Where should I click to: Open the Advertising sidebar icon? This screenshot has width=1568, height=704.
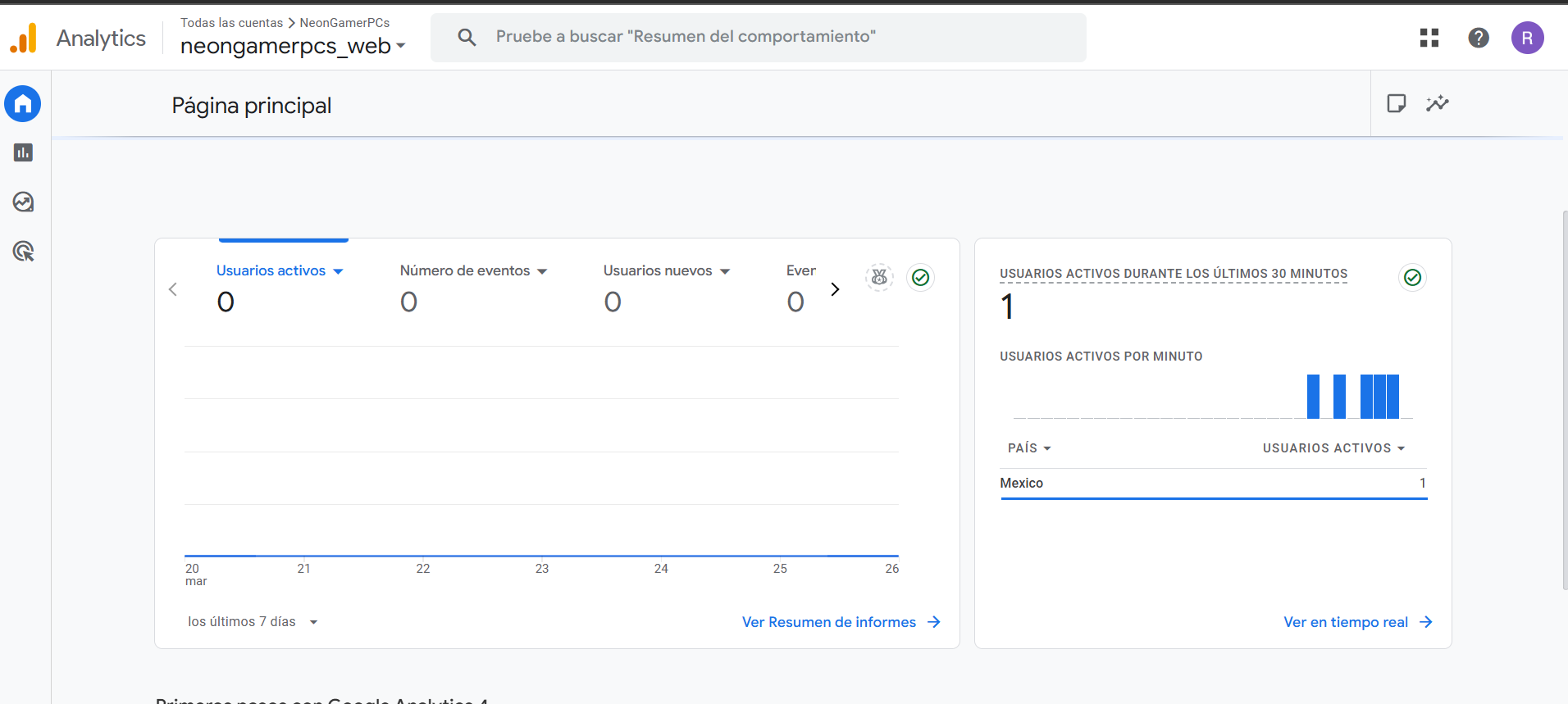point(23,251)
